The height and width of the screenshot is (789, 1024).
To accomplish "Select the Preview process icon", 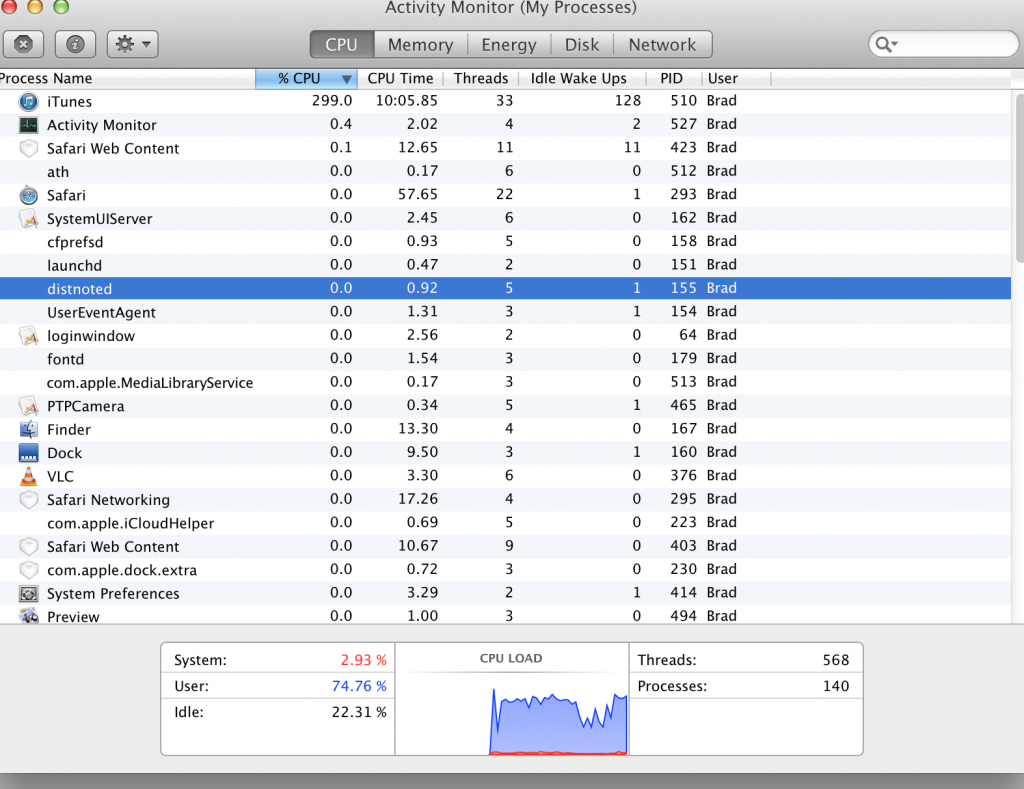I will click(29, 616).
